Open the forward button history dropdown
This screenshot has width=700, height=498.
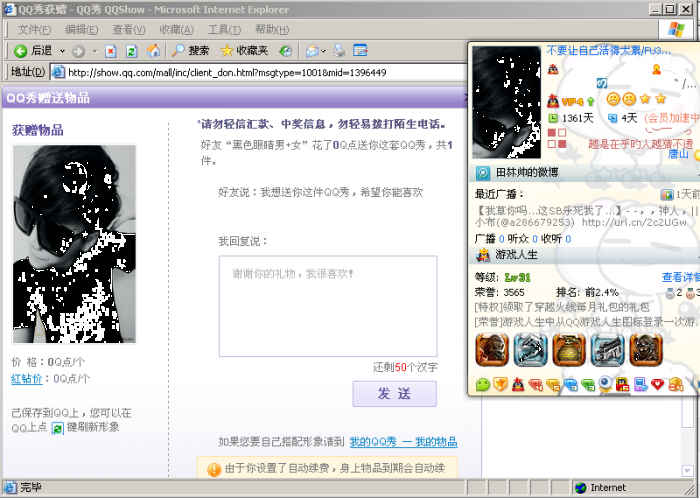pyautogui.click(x=95, y=51)
